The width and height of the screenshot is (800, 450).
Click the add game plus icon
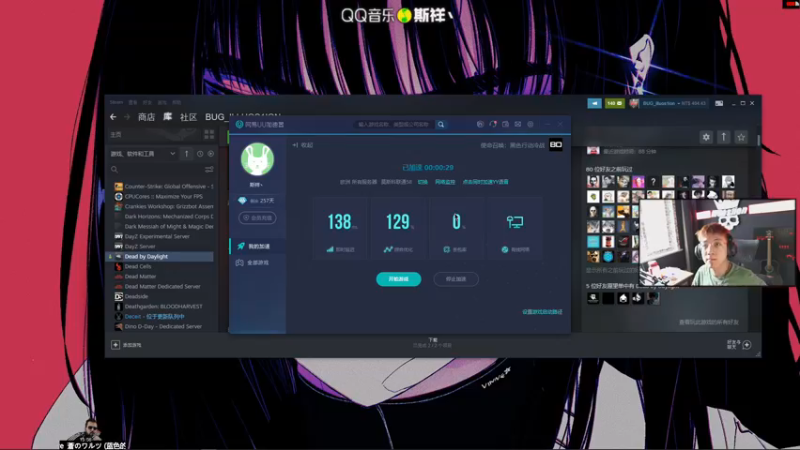click(x=115, y=345)
